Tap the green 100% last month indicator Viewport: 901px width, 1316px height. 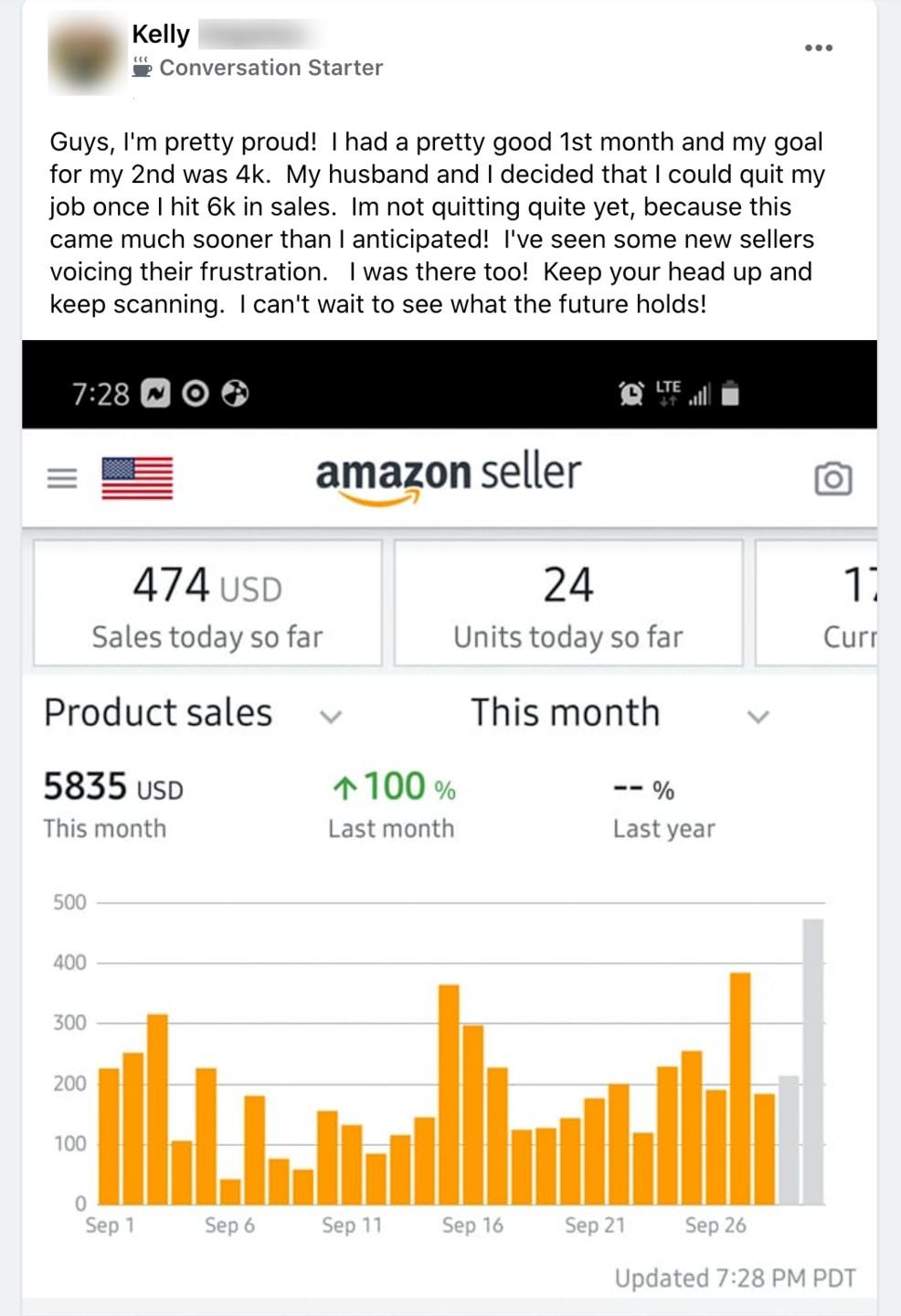[395, 788]
